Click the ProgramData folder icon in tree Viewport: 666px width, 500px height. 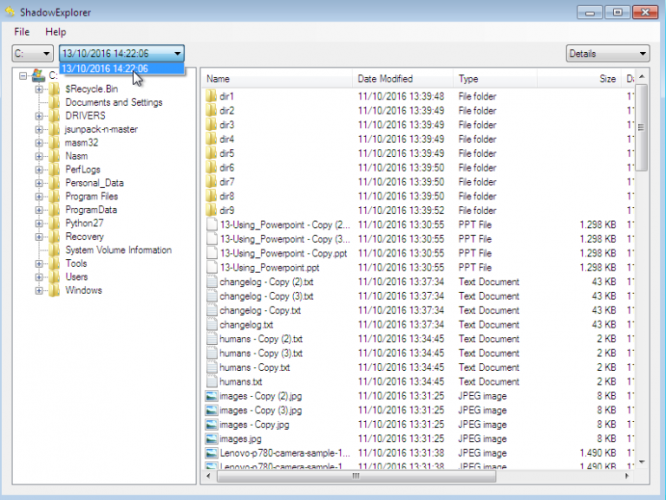coord(54,210)
